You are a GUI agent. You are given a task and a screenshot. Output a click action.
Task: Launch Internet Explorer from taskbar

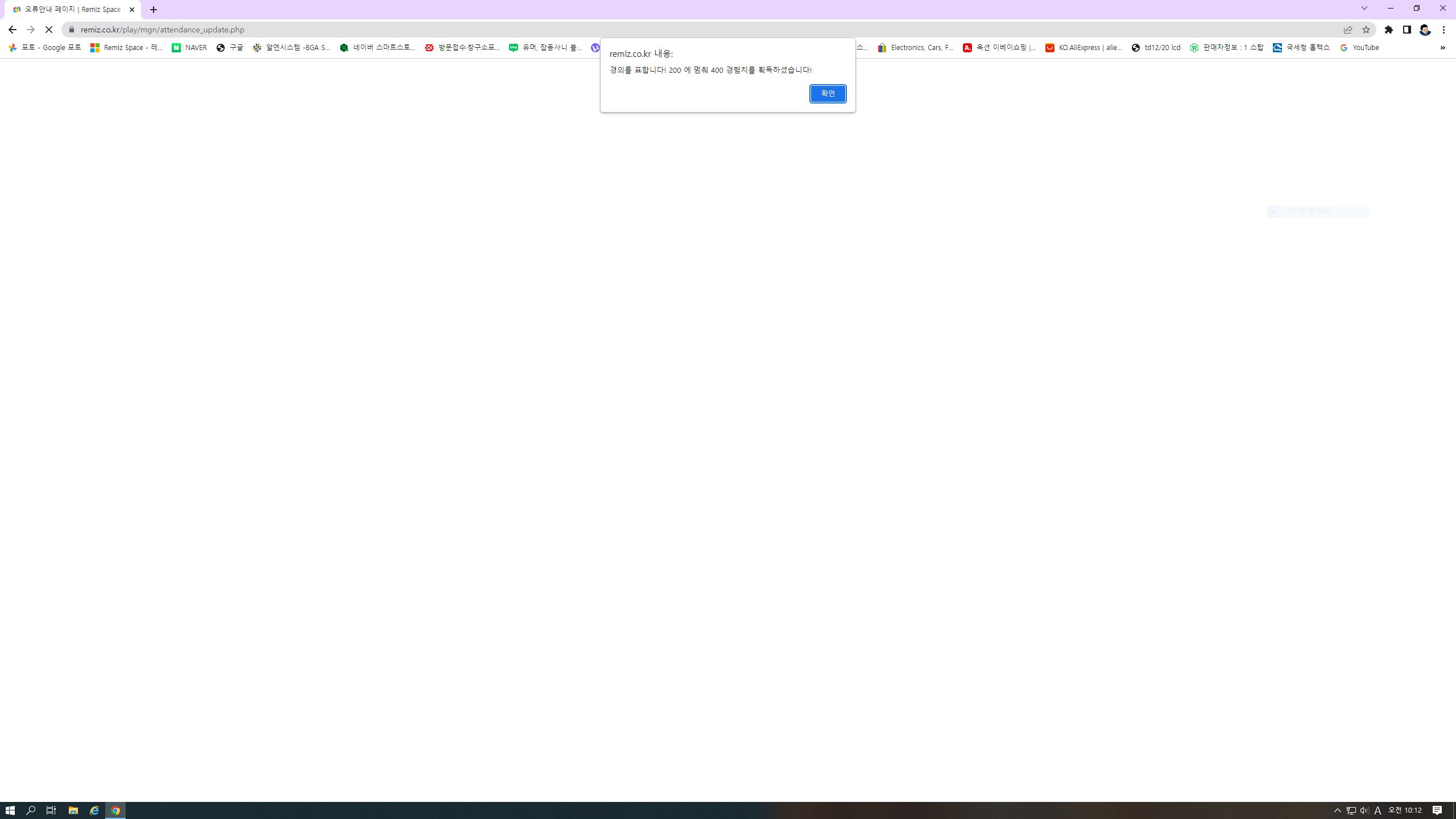coord(94,810)
